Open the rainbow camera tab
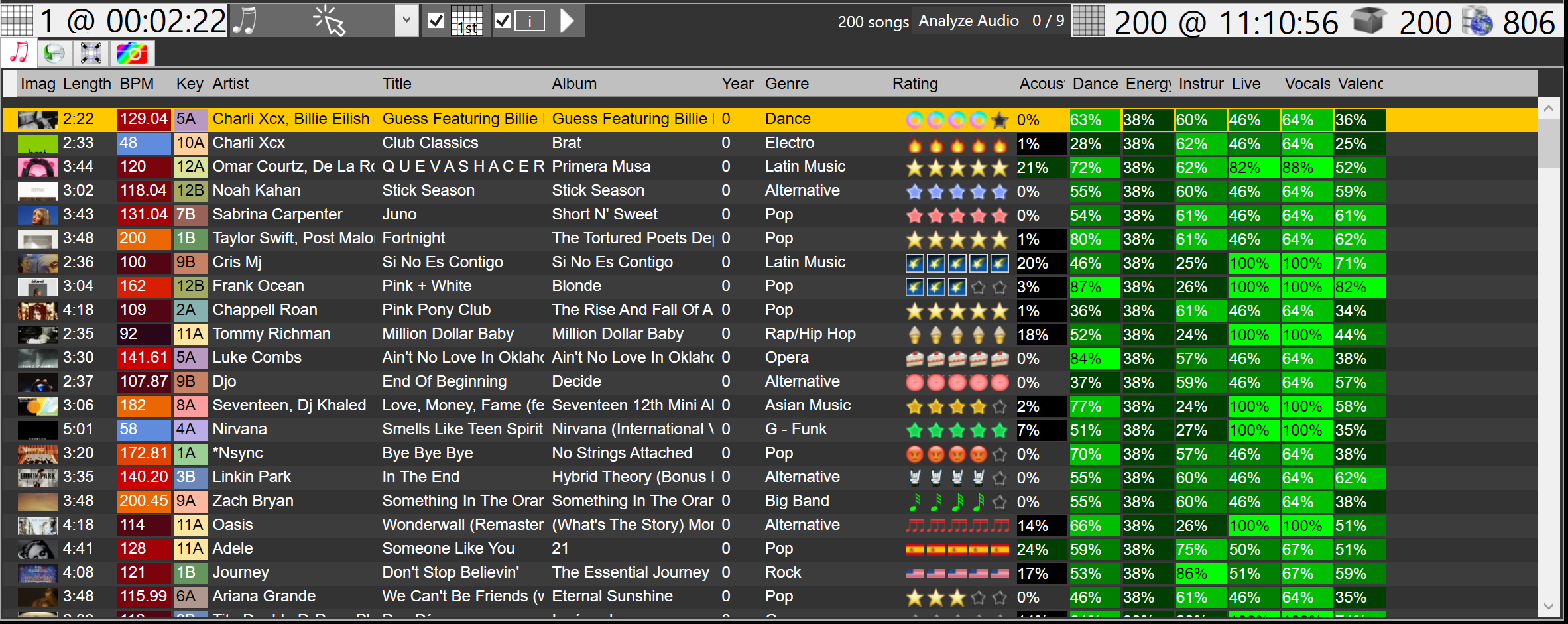1568x624 pixels. [132, 53]
